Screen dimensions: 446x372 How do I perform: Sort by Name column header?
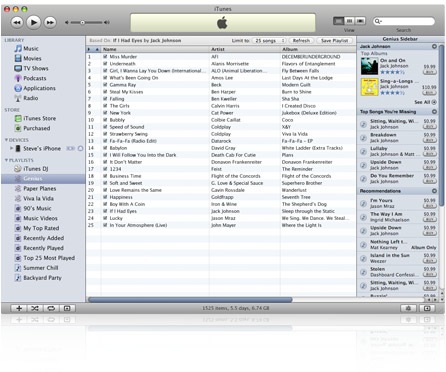pos(155,49)
